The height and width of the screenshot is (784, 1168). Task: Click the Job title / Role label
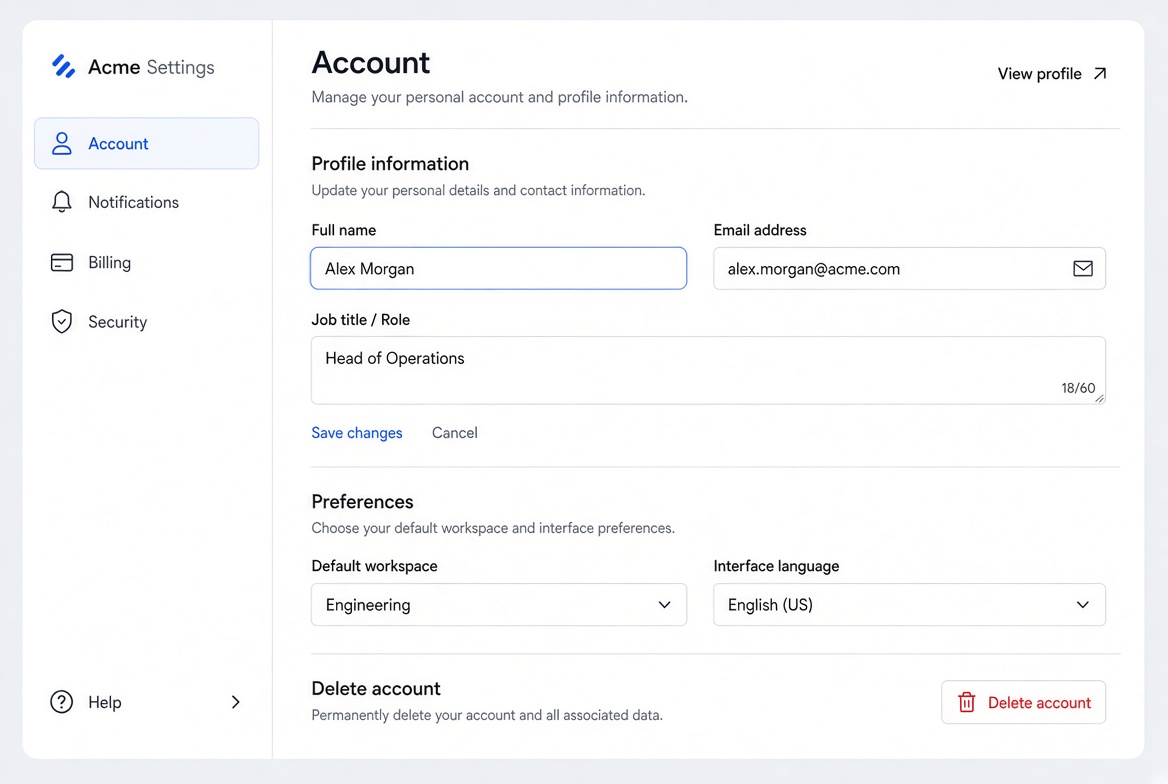[361, 320]
